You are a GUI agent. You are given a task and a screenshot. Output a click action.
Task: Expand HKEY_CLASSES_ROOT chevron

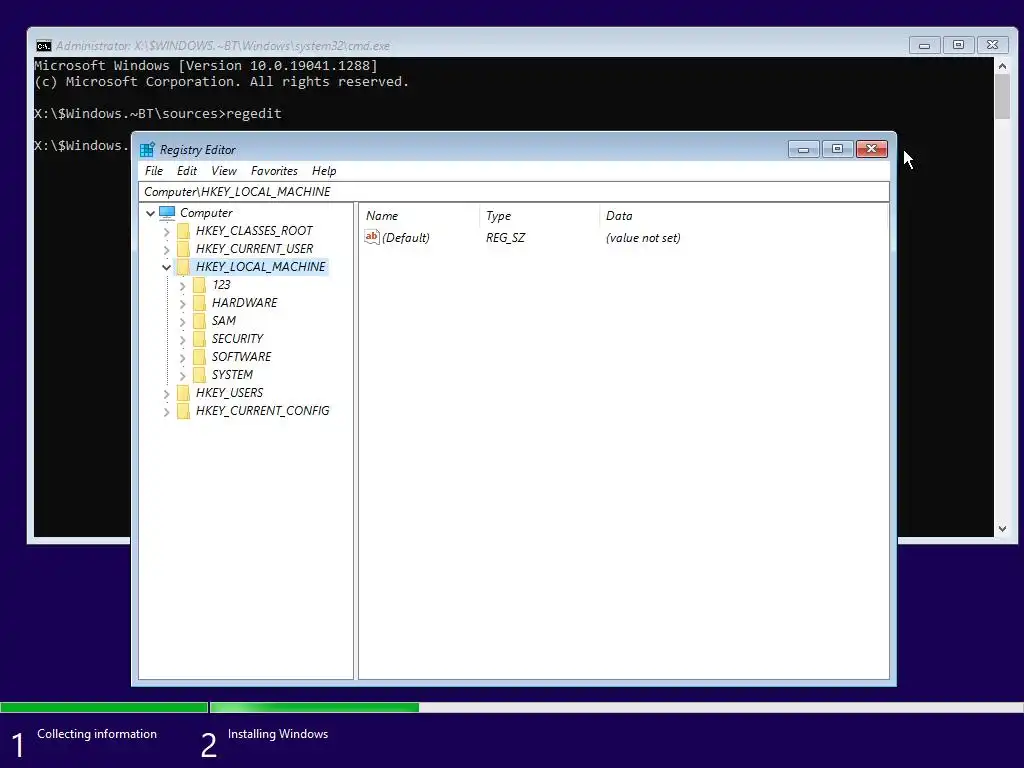(167, 231)
